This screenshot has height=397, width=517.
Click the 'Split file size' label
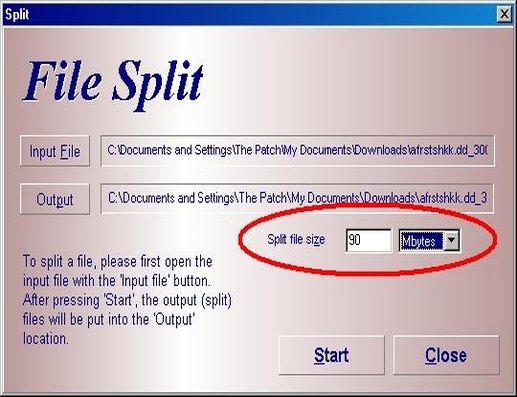click(296, 239)
